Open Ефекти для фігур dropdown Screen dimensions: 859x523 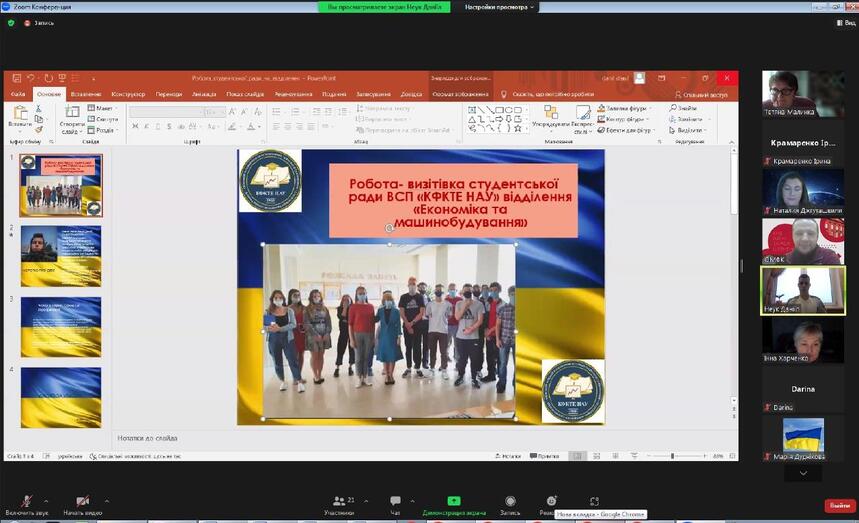click(x=625, y=130)
